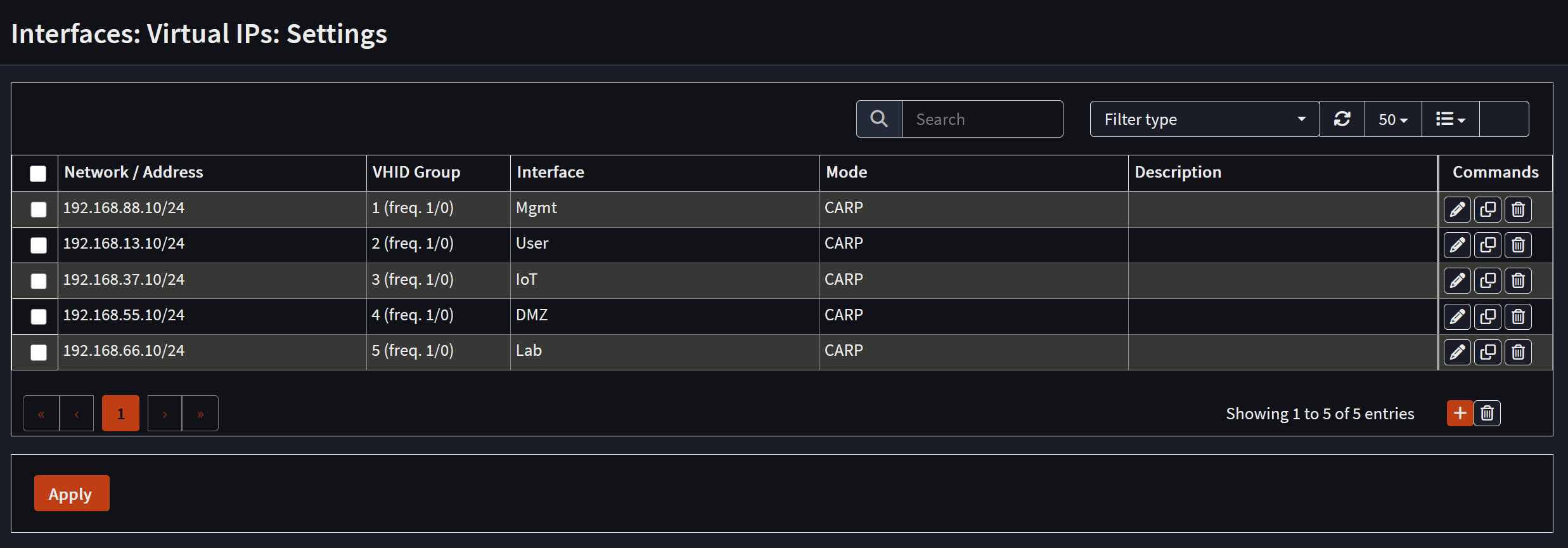Open the Filter type dropdown
The height and width of the screenshot is (548, 1568).
tap(1204, 119)
